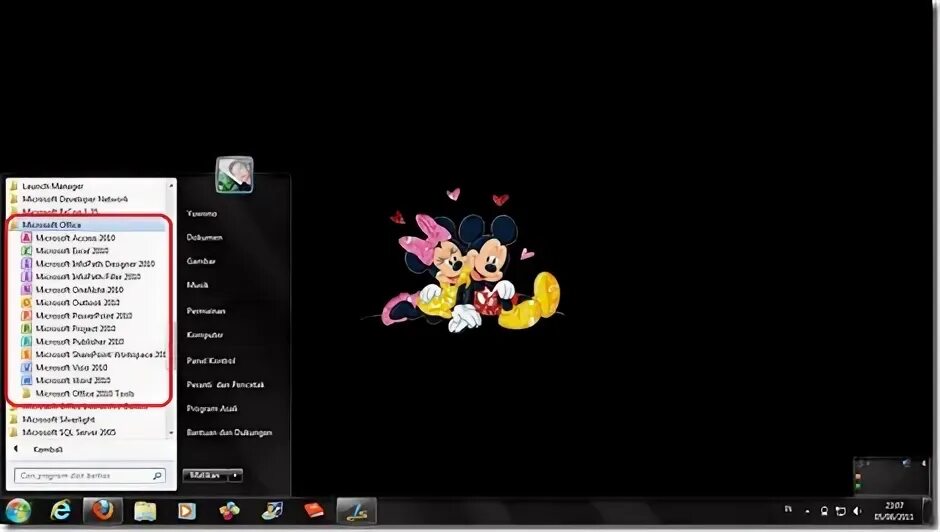Open Dokumen from Start menu

pos(204,238)
